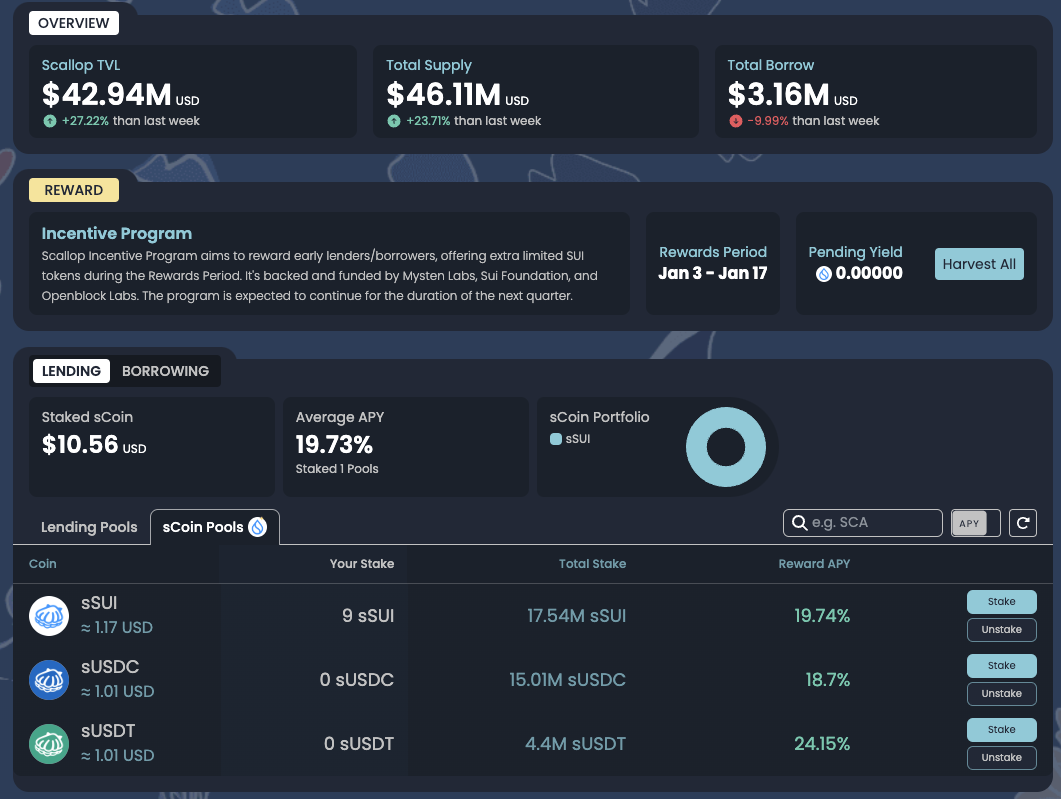Click the red down arrow under Total Borrow
This screenshot has height=799, width=1061.
tap(736, 121)
